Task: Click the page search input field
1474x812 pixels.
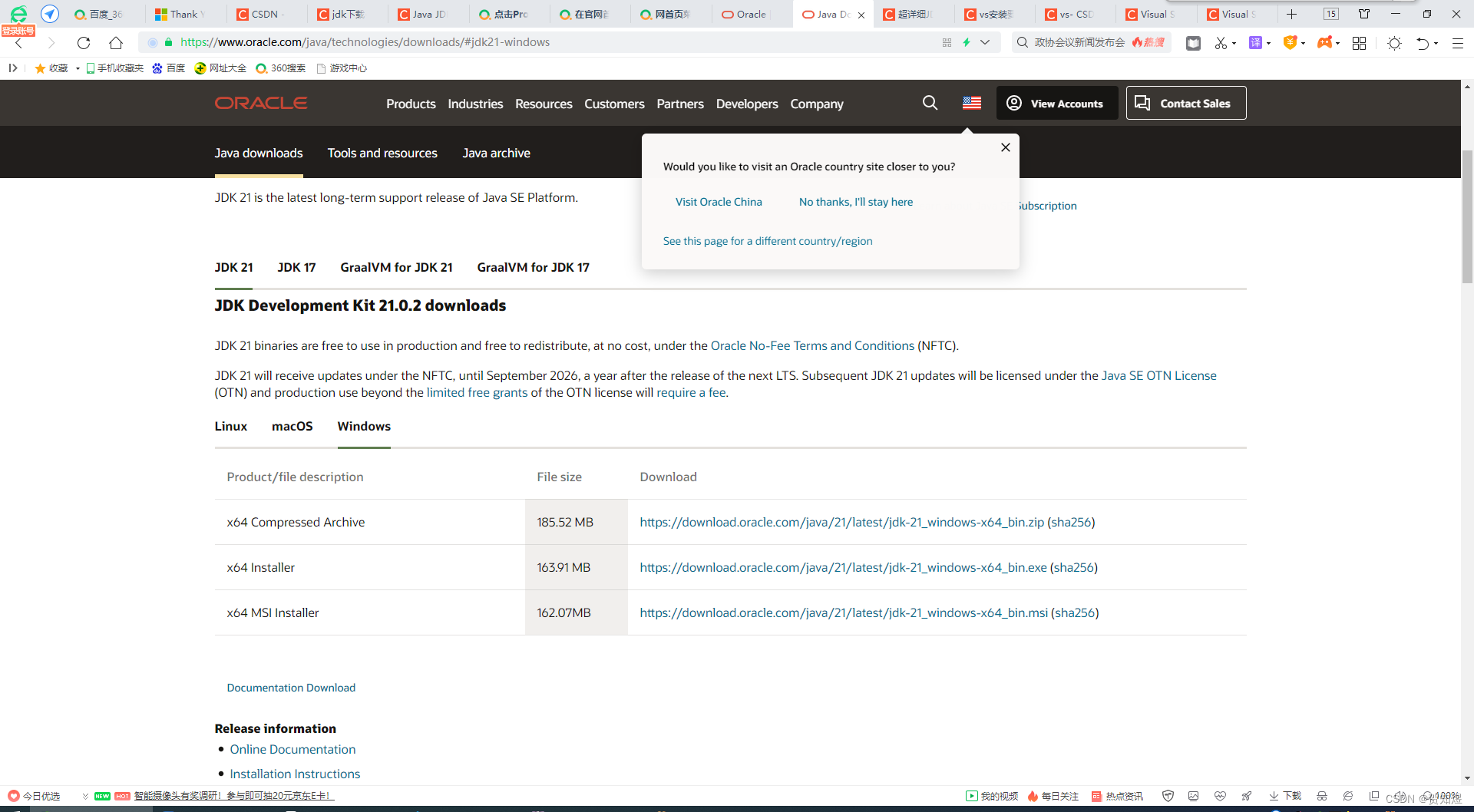Action: [1090, 43]
